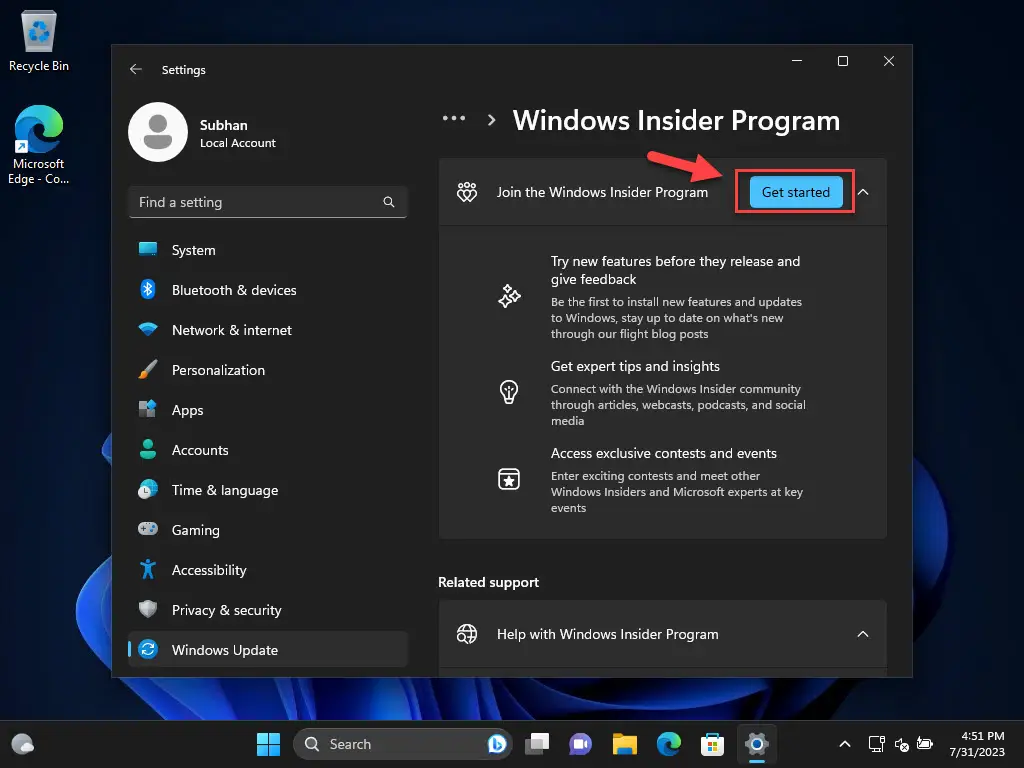Click the Time & language clock icon

(x=148, y=489)
